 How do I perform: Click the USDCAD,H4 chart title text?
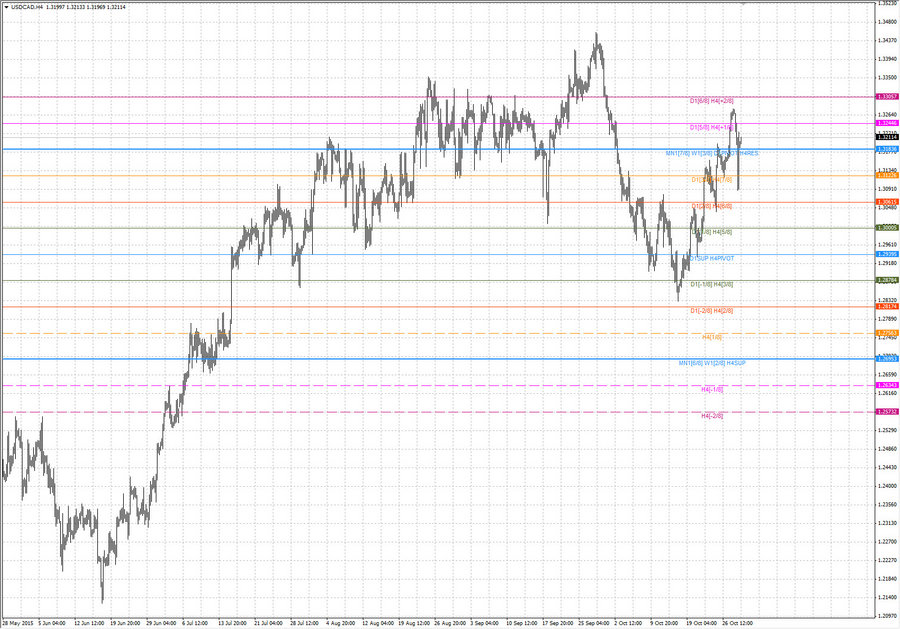tap(27, 7)
